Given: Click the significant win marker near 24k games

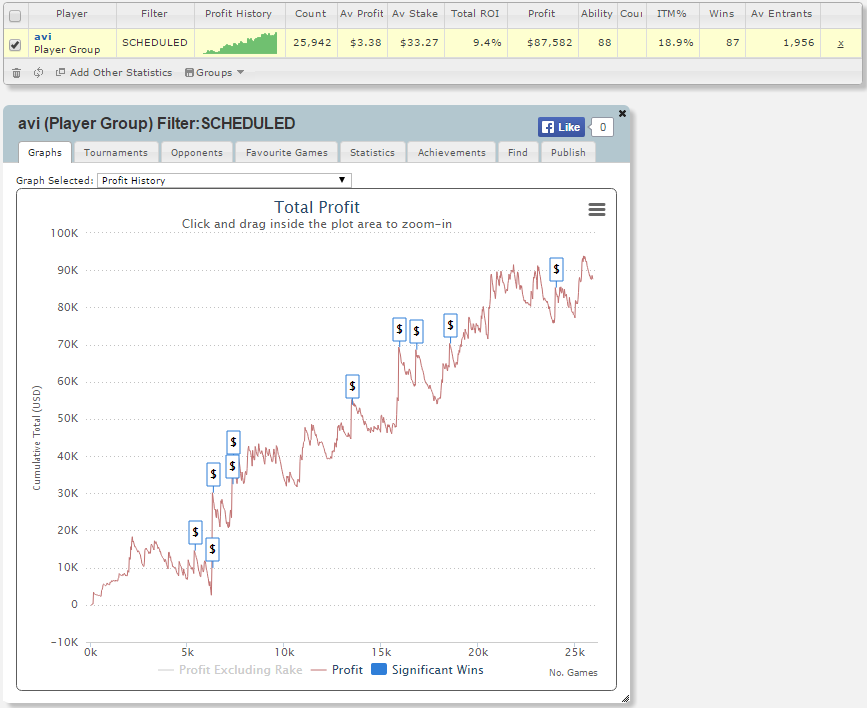Looking at the screenshot, I should click(x=556, y=269).
